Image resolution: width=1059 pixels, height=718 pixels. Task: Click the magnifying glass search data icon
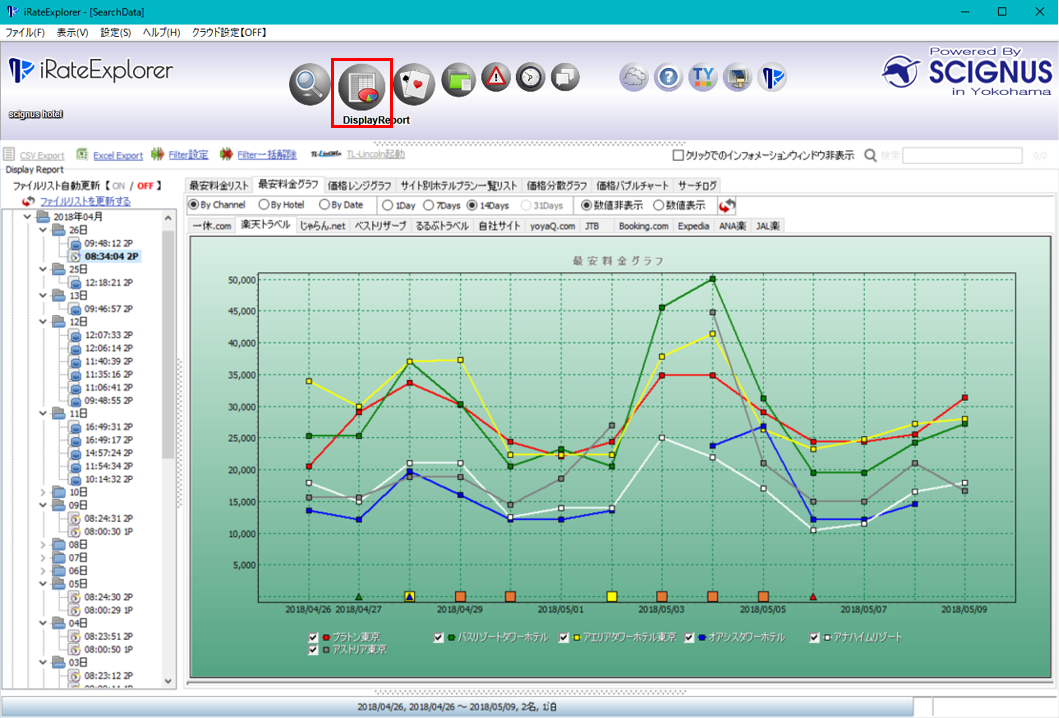[x=309, y=84]
